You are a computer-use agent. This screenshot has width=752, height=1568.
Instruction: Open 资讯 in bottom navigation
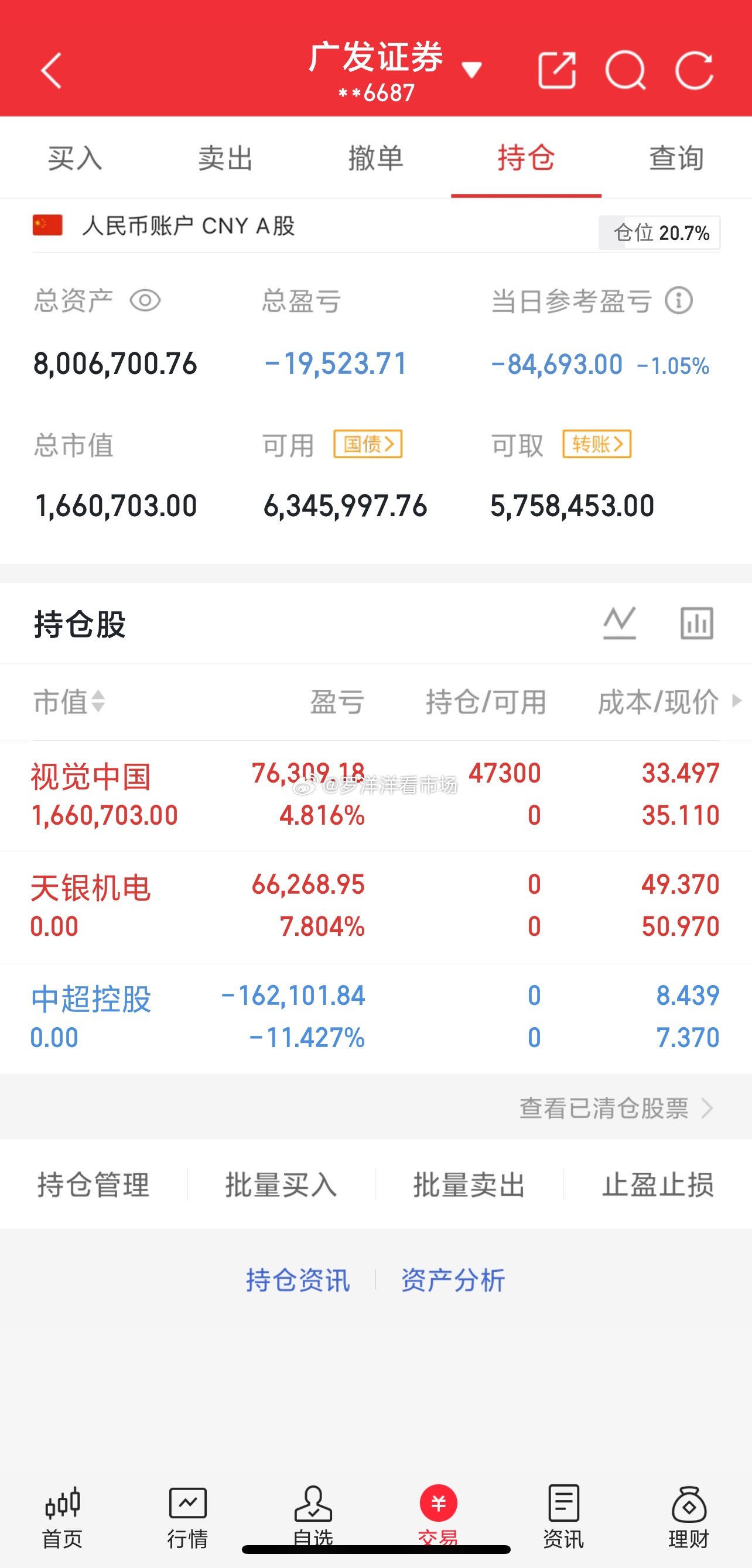tap(564, 1517)
